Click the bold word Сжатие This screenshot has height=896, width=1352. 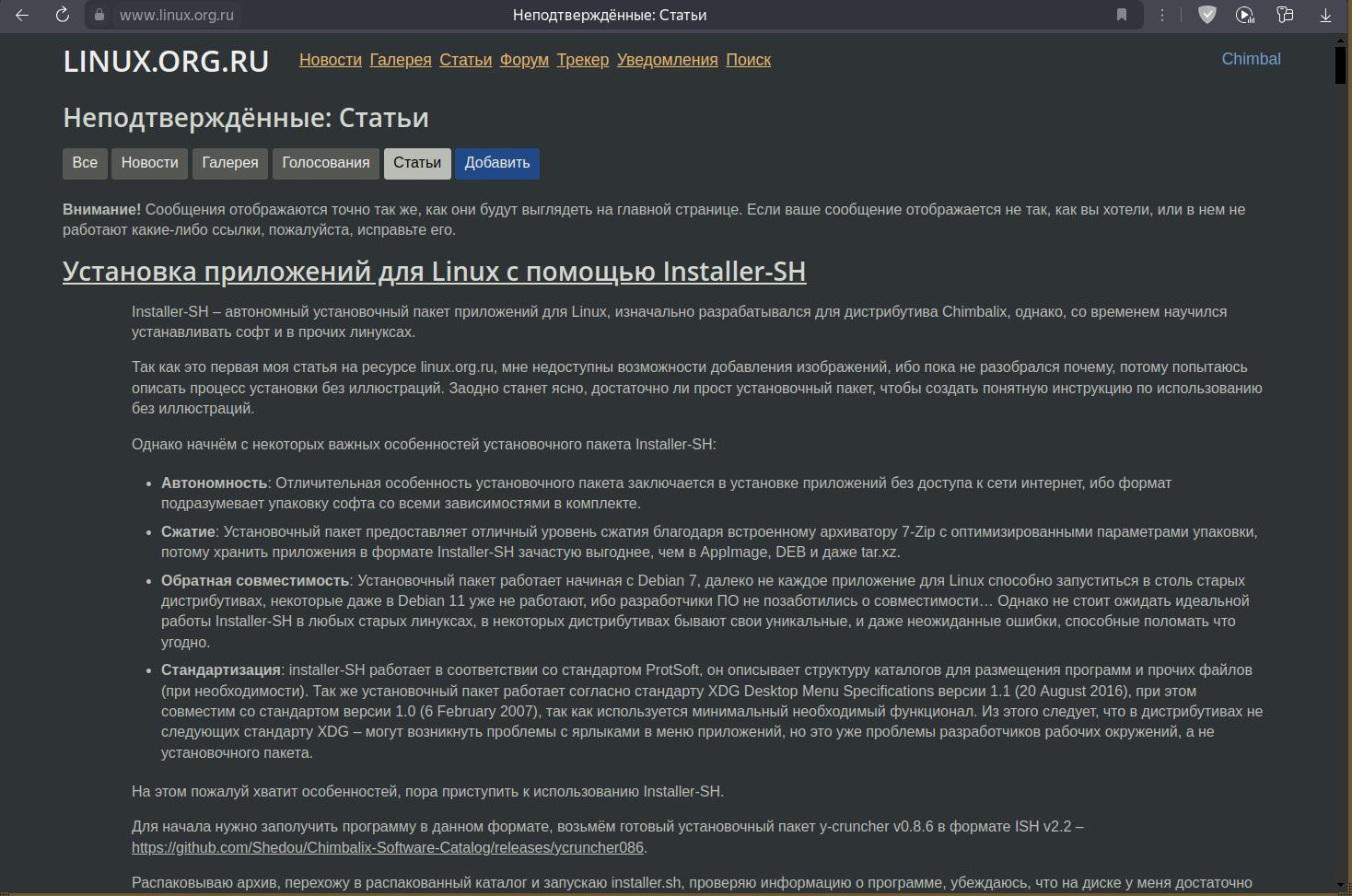pos(188,532)
